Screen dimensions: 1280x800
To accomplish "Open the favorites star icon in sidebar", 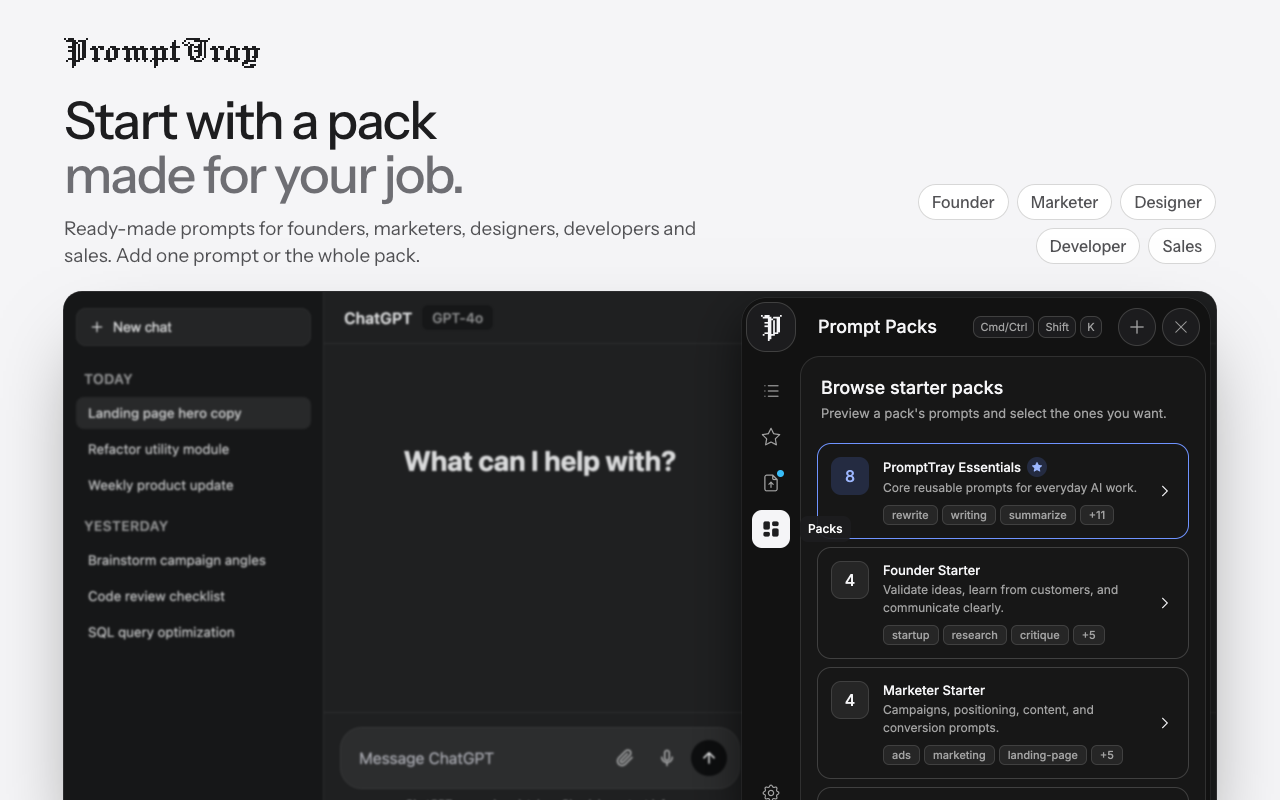I will (771, 437).
